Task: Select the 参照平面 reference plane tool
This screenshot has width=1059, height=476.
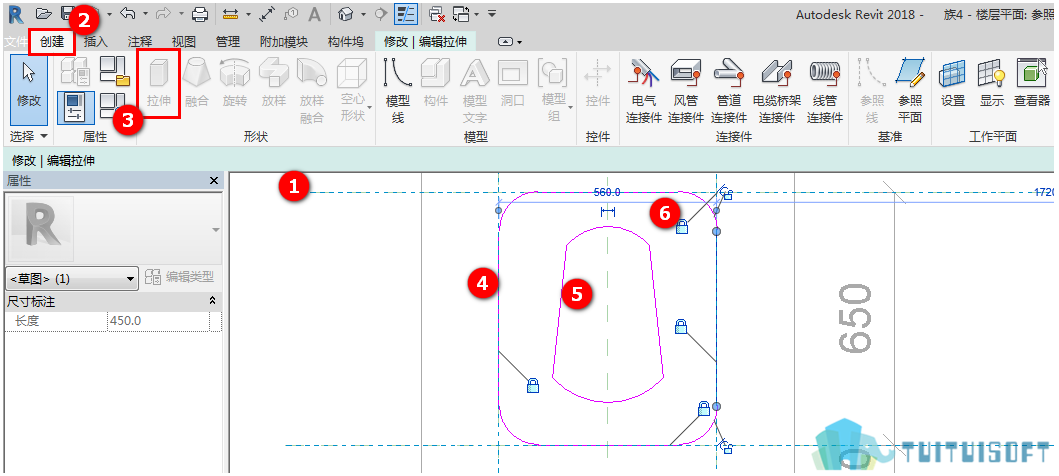Action: coord(910,90)
